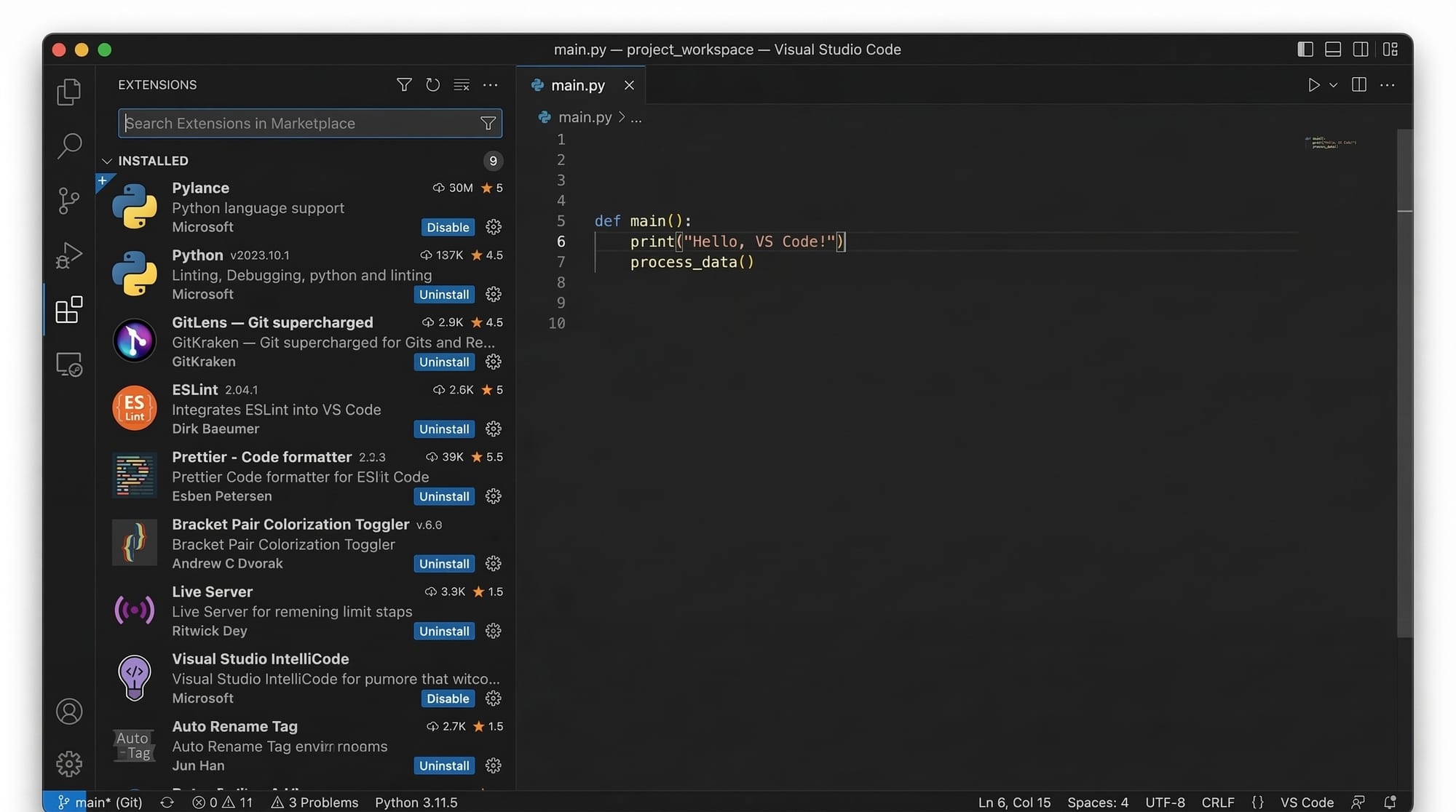Image resolution: width=1456 pixels, height=812 pixels.
Task: Open Remote Explorer in activity bar
Action: point(69,364)
